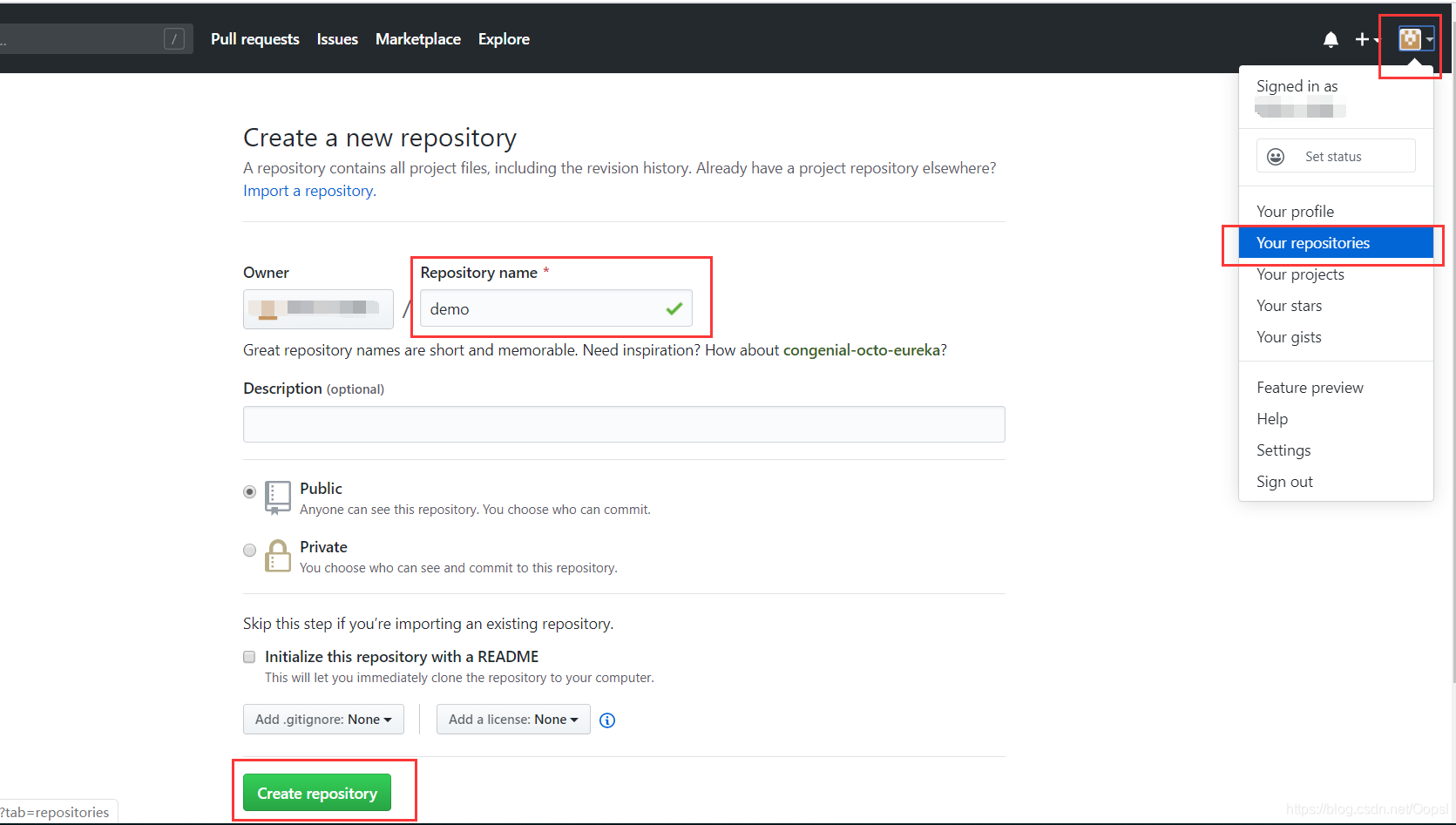Go to Marketplace in the header
This screenshot has width=1456, height=825.
pos(418,39)
